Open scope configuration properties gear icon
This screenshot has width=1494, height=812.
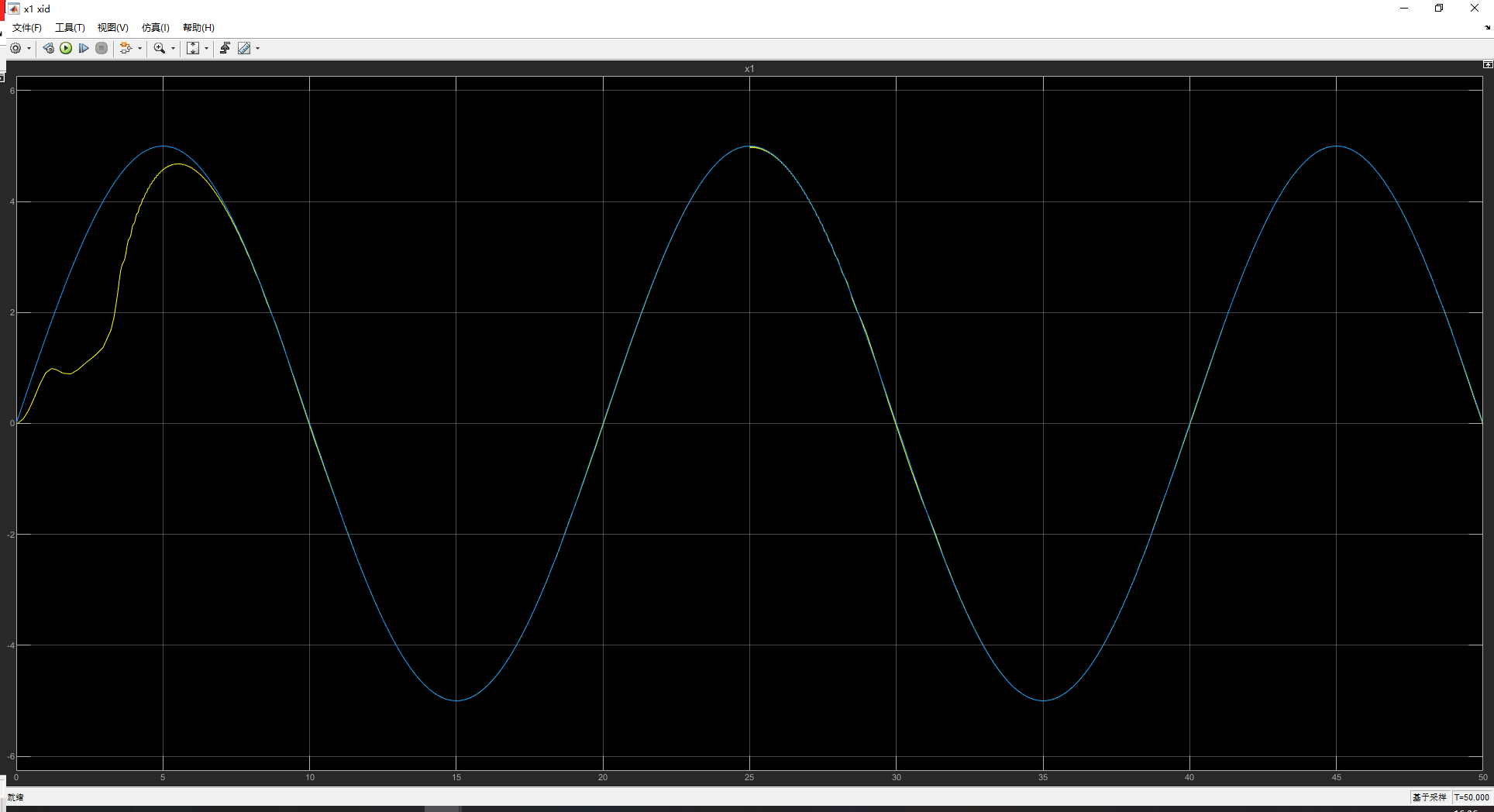(x=15, y=48)
